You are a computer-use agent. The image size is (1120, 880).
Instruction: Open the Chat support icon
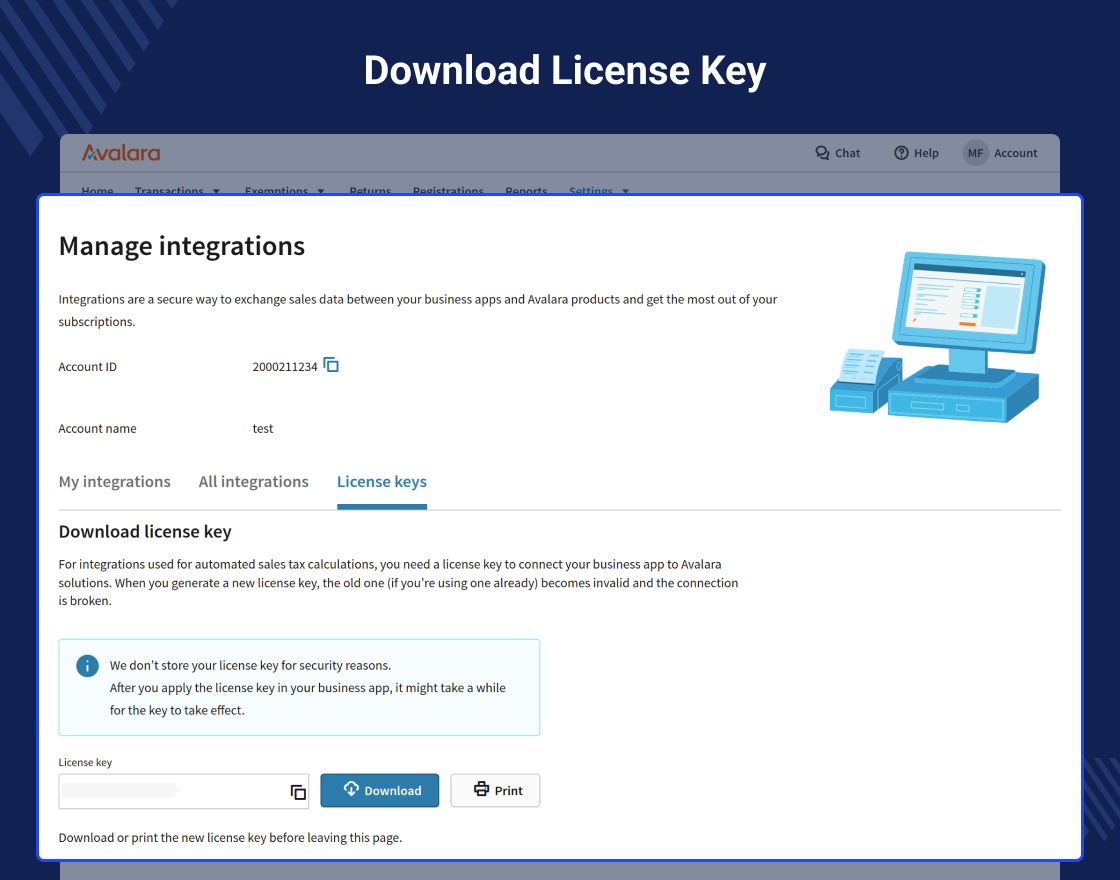(x=822, y=153)
